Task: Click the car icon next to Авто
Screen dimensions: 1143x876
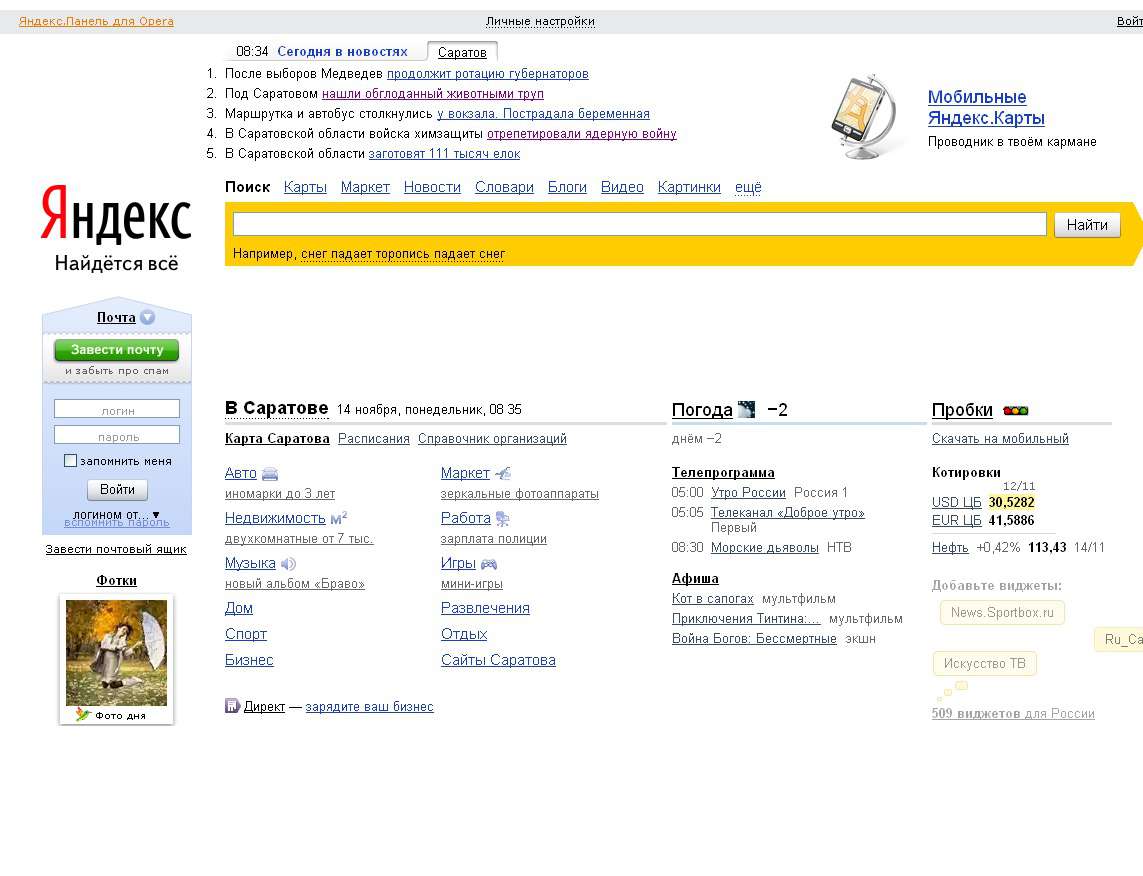Action: click(x=270, y=474)
